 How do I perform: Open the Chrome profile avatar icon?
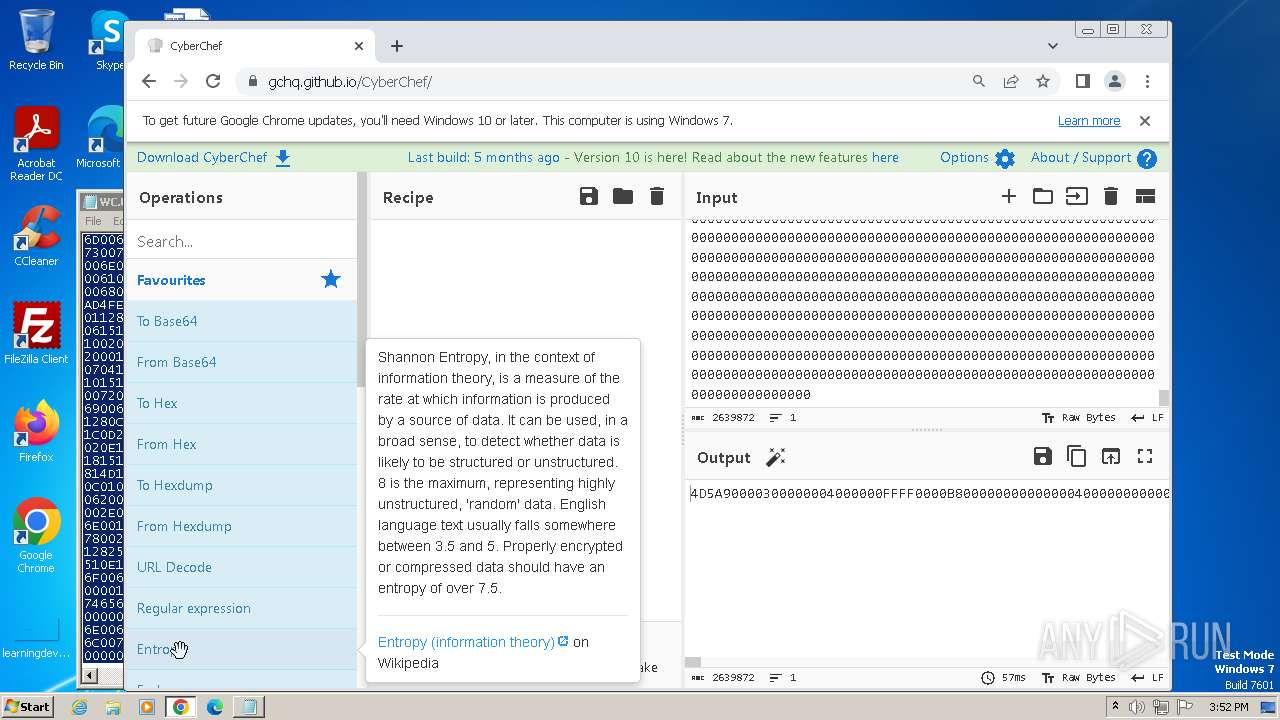[1115, 82]
